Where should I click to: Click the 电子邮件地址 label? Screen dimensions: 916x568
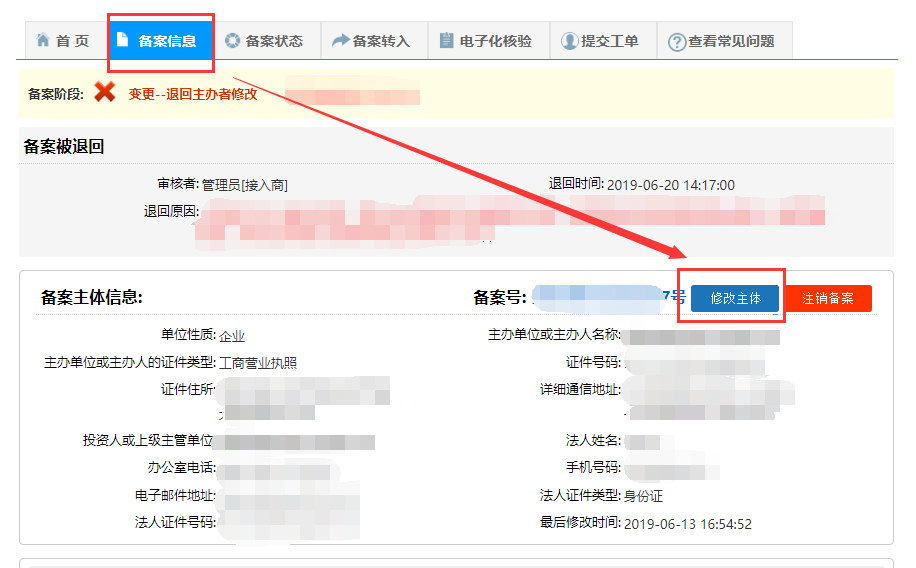pos(175,495)
